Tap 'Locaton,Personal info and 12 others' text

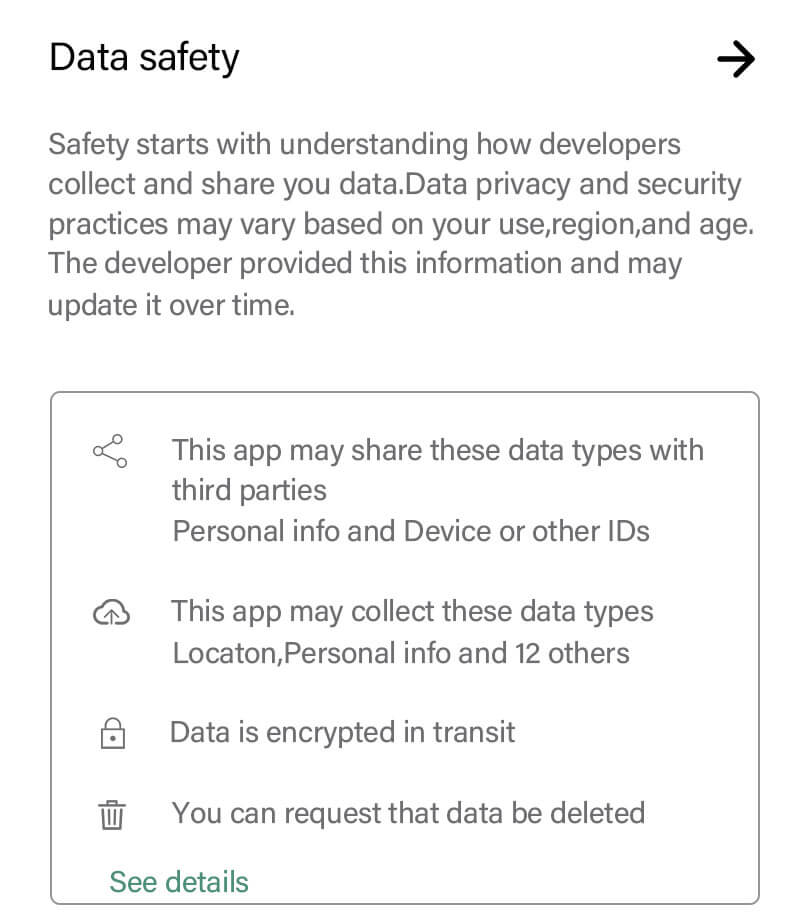click(401, 653)
